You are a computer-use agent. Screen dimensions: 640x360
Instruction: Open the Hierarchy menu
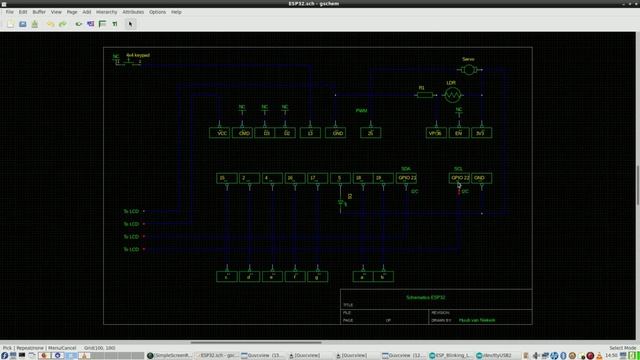[107, 12]
